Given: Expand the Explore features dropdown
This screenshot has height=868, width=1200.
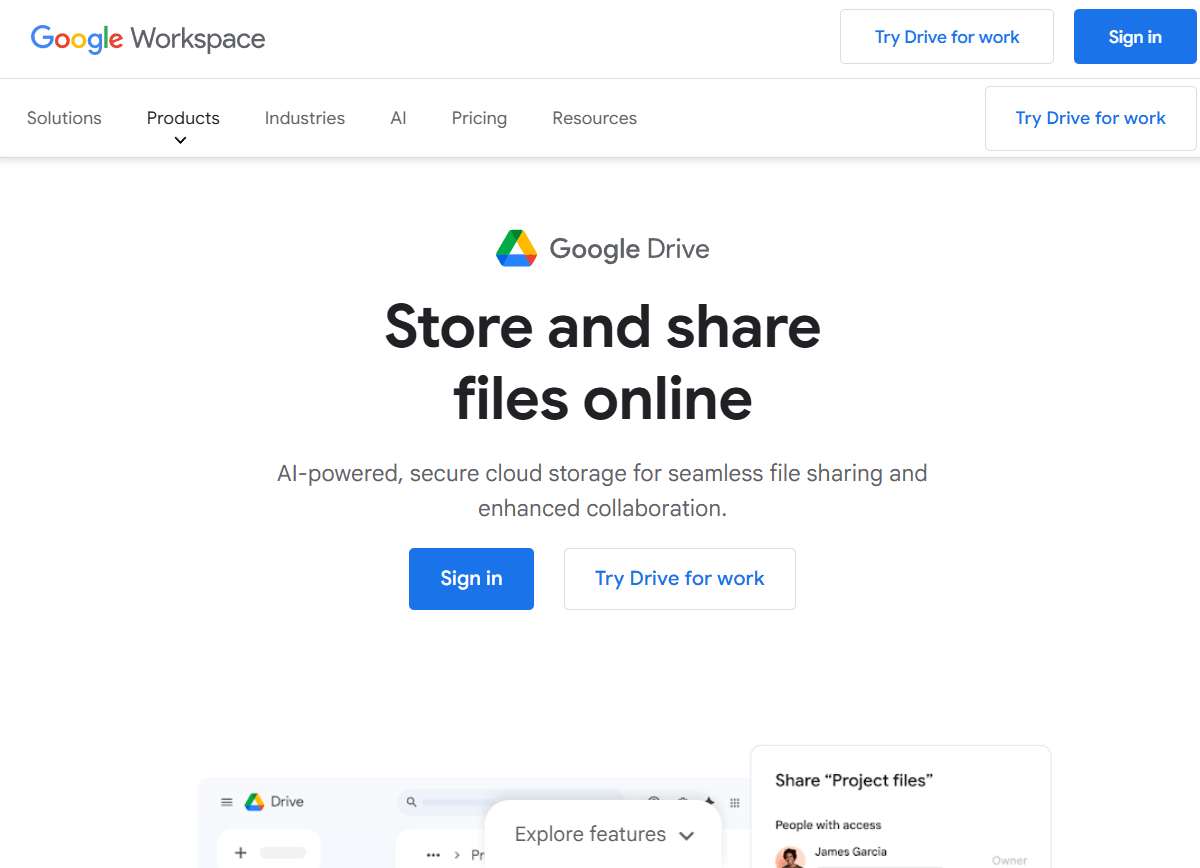Looking at the screenshot, I should (603, 834).
